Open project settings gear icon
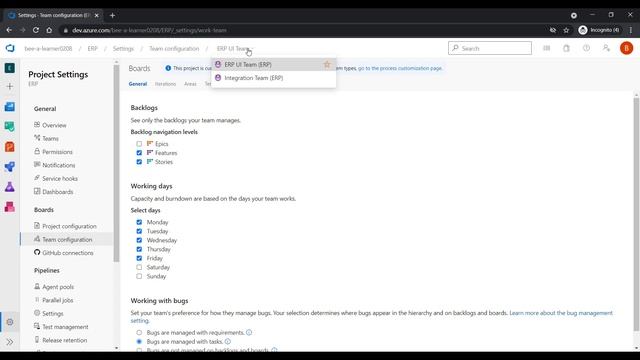The image size is (640, 360). (10, 322)
